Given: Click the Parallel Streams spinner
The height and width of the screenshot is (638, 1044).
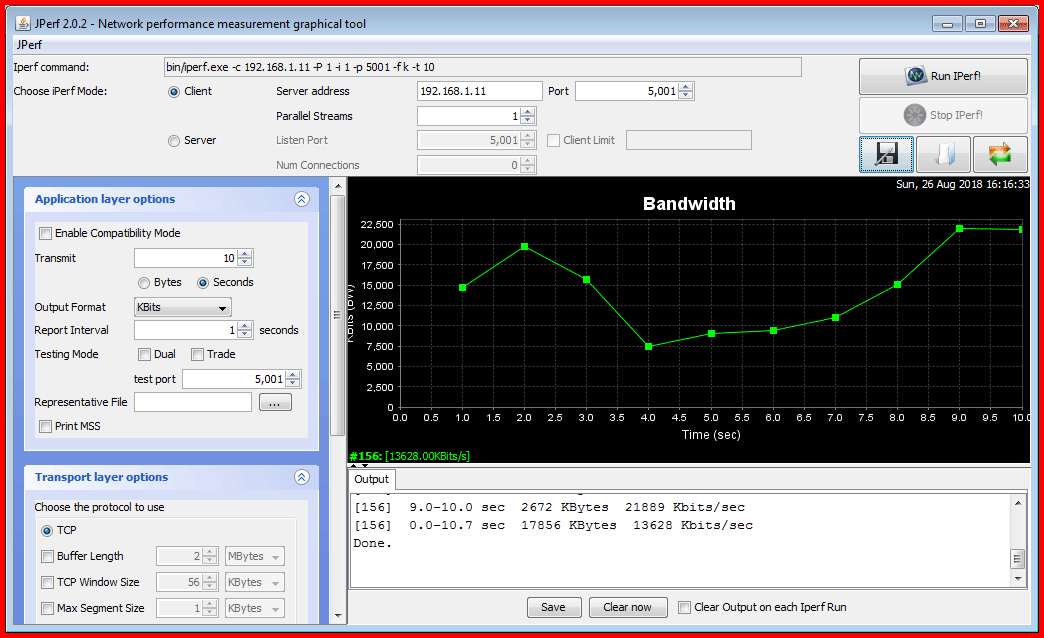Looking at the screenshot, I should coord(476,117).
